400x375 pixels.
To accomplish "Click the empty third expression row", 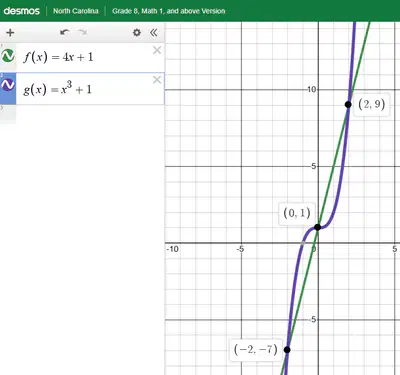I will pos(82,114).
